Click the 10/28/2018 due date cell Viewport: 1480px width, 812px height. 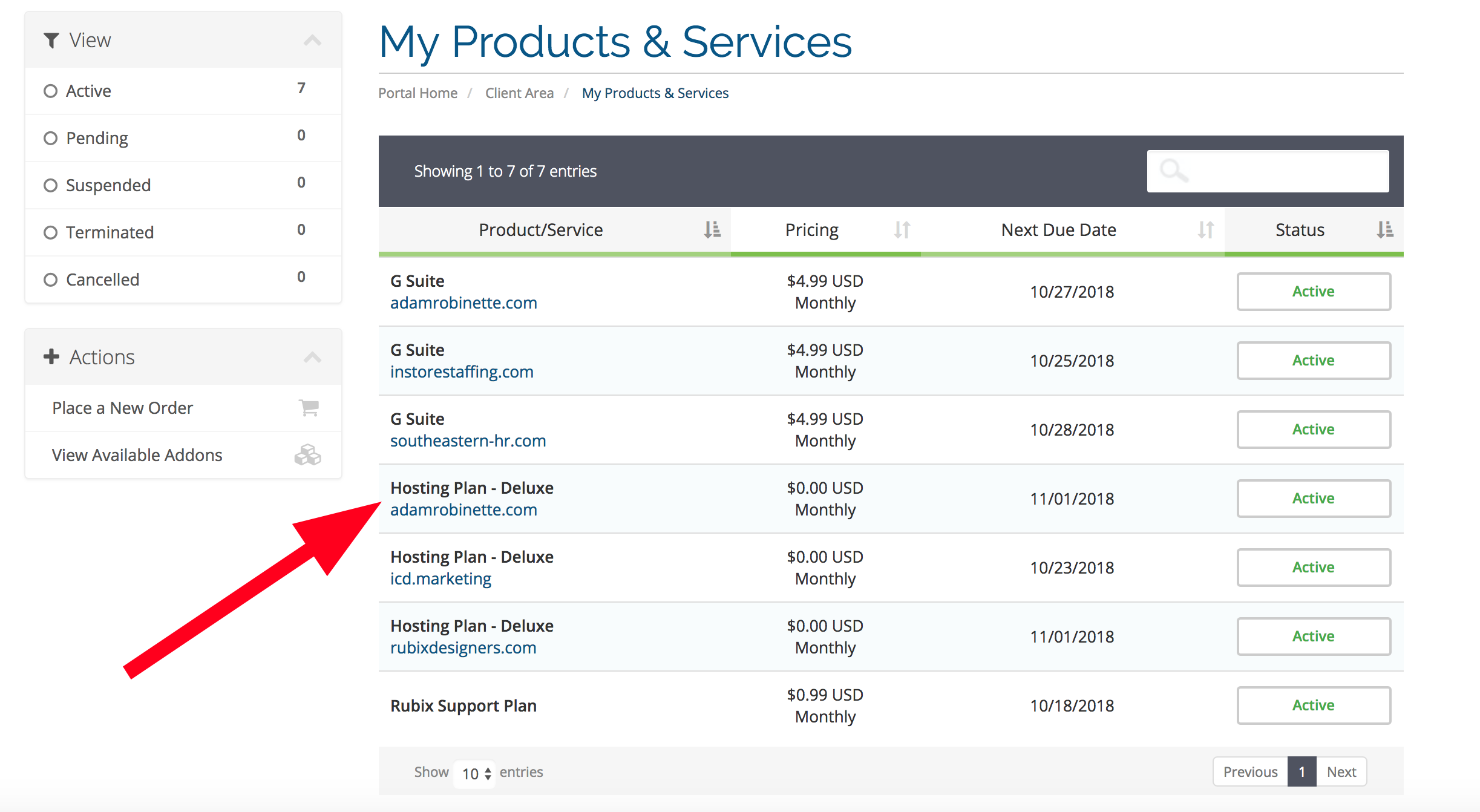(x=1072, y=430)
